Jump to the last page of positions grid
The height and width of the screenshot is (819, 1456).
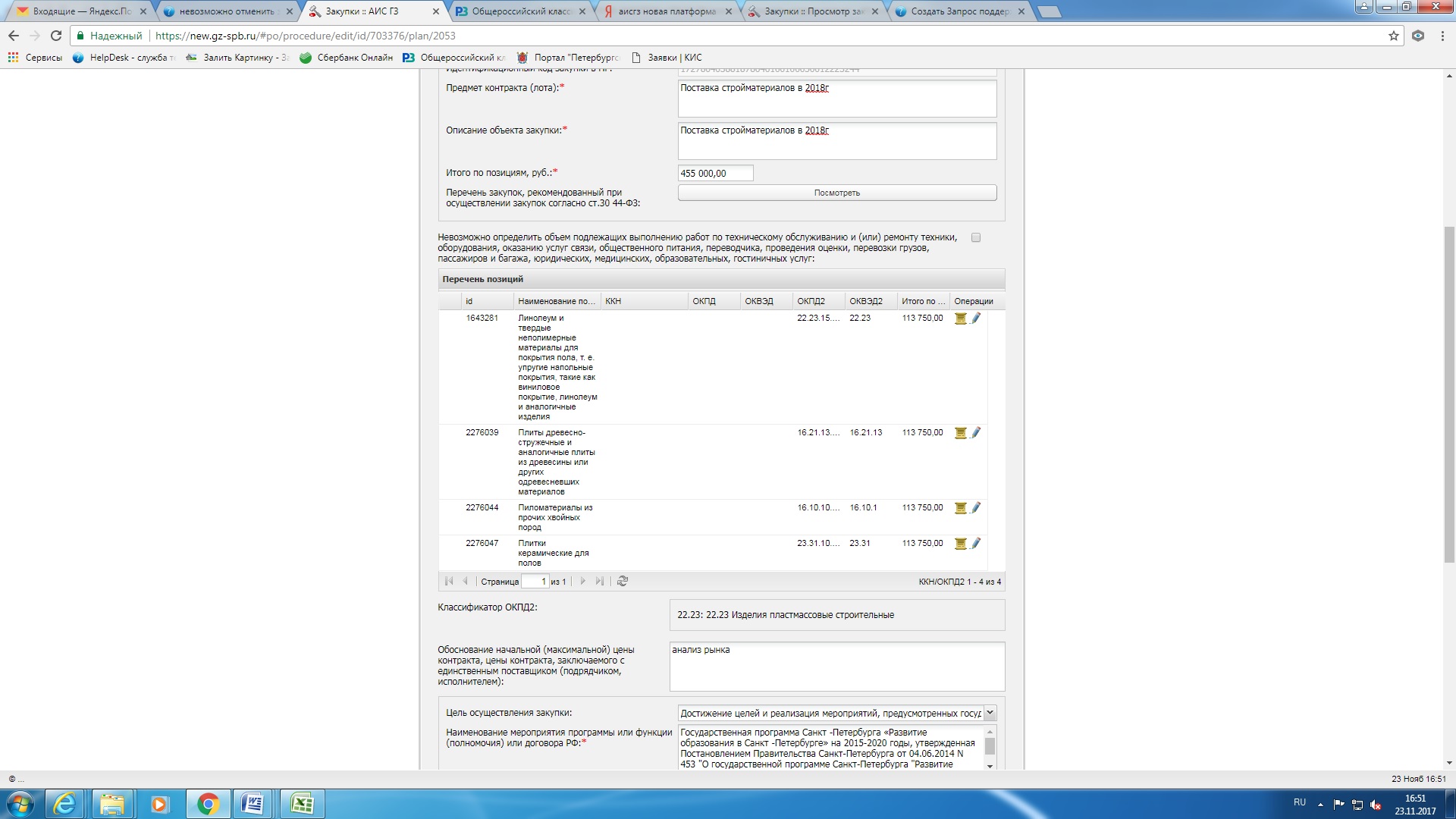click(599, 582)
